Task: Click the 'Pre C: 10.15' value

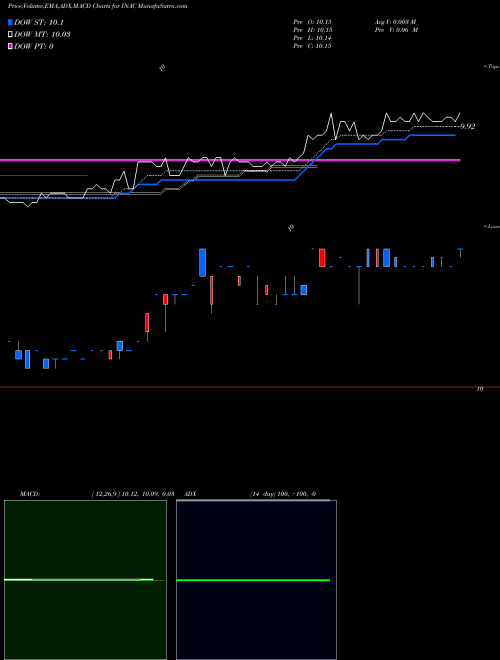Action: pos(312,46)
